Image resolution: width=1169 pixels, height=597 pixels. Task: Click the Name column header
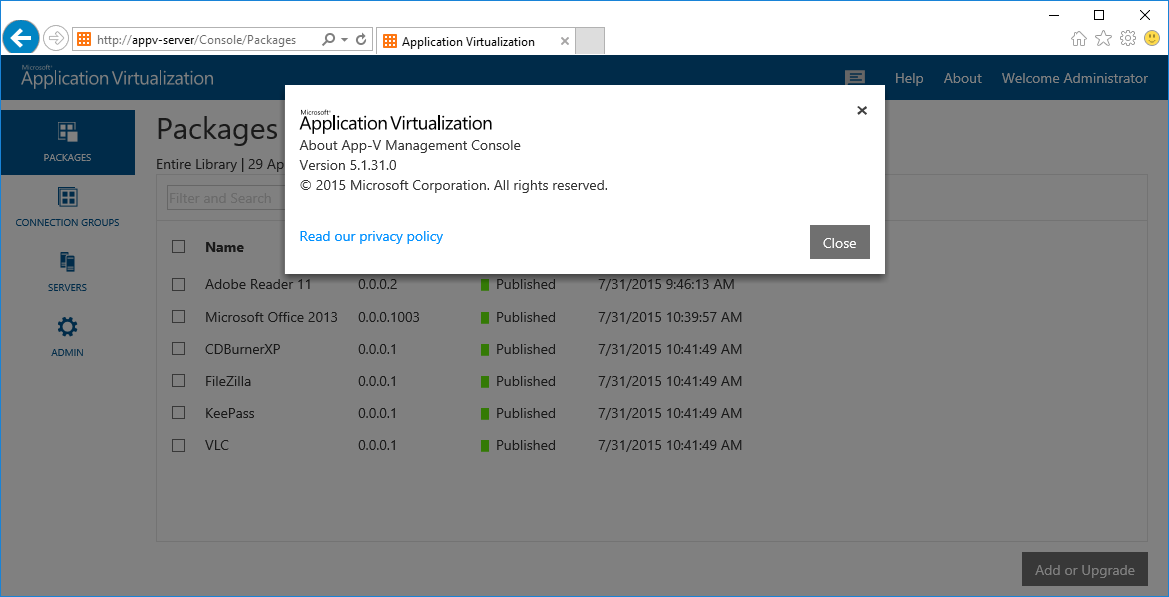tap(224, 247)
